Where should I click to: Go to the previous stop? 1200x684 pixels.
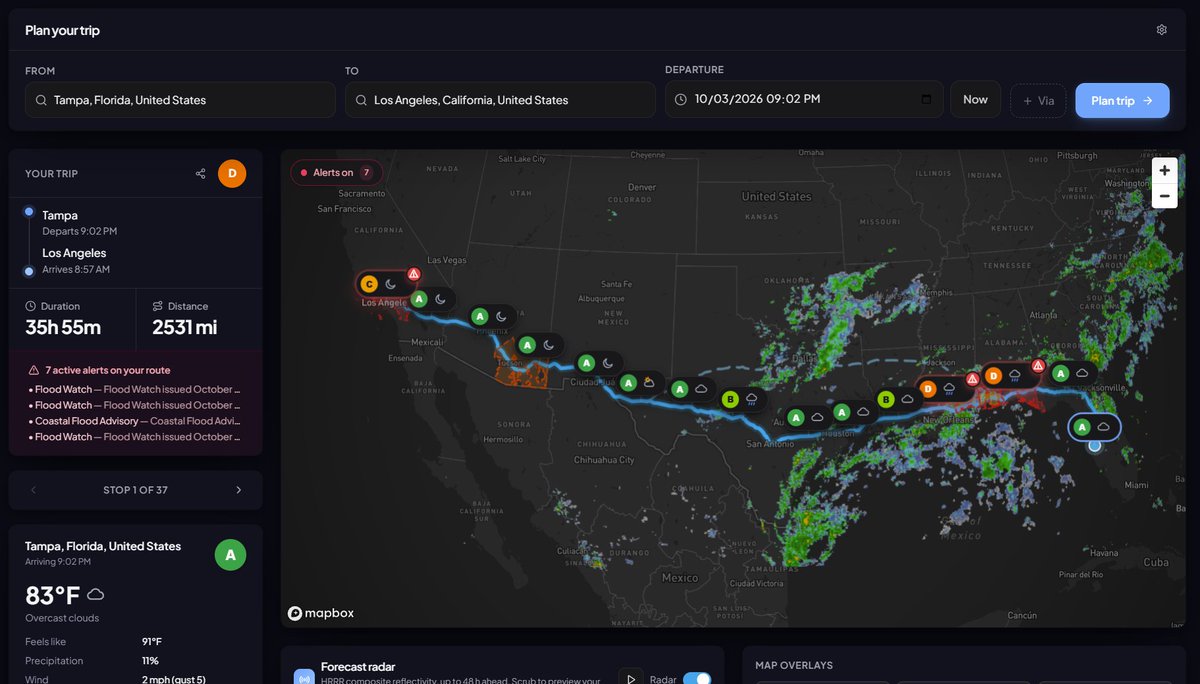(33, 490)
